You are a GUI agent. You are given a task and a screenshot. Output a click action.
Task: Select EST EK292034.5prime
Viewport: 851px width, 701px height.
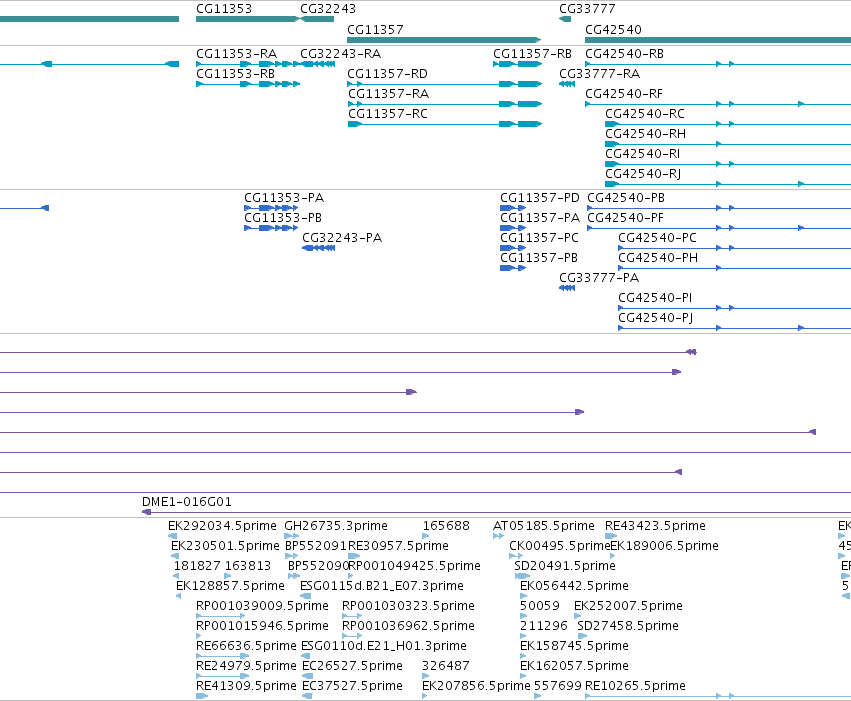pos(223,526)
